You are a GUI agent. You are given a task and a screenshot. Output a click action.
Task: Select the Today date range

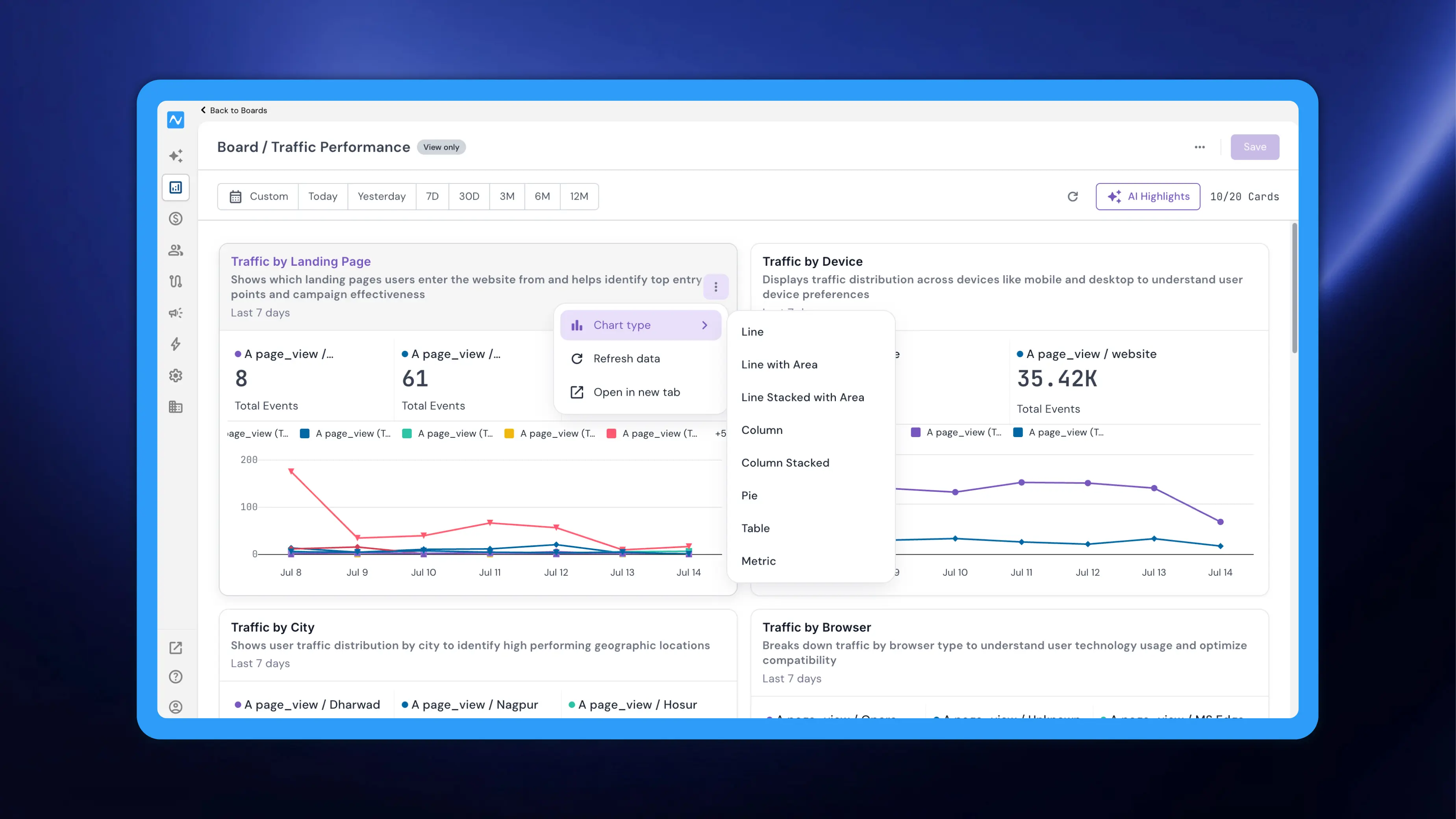(x=323, y=196)
